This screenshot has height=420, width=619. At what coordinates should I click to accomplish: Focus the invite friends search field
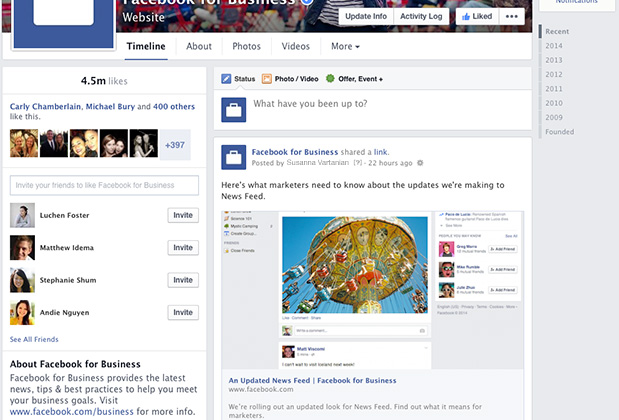pyautogui.click(x=104, y=185)
